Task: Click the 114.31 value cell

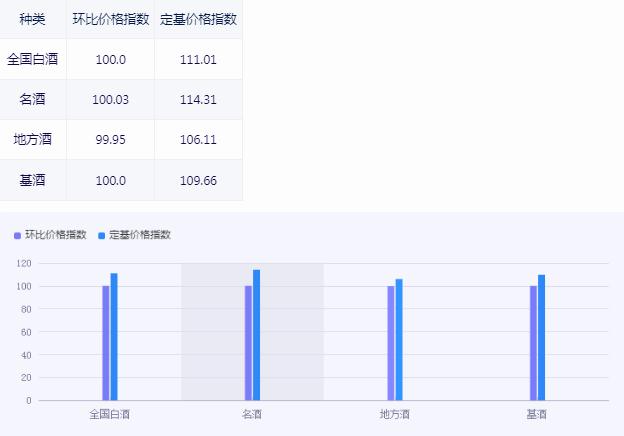Action: tap(198, 99)
